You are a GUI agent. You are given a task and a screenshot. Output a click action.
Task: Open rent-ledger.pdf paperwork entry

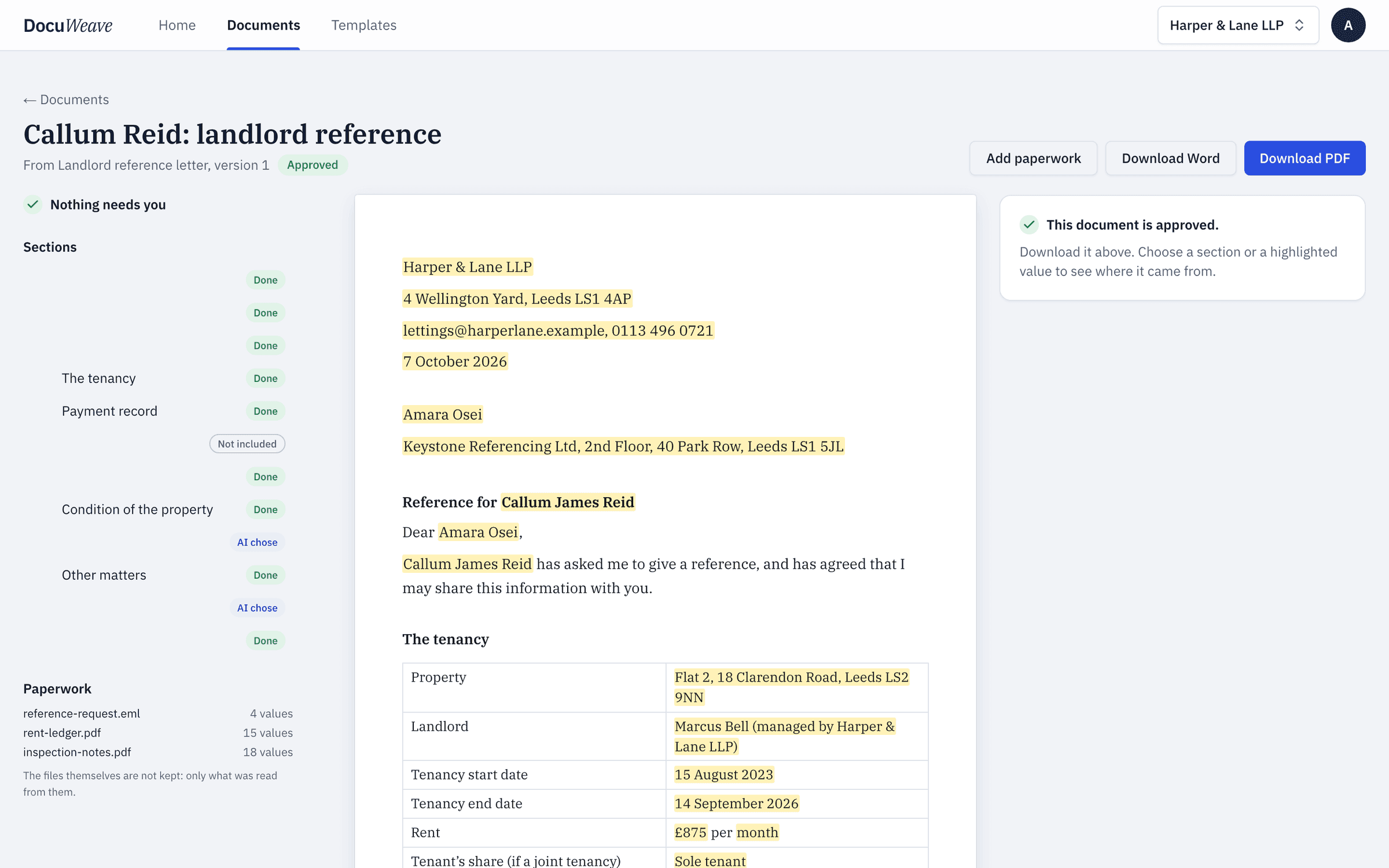(x=158, y=733)
